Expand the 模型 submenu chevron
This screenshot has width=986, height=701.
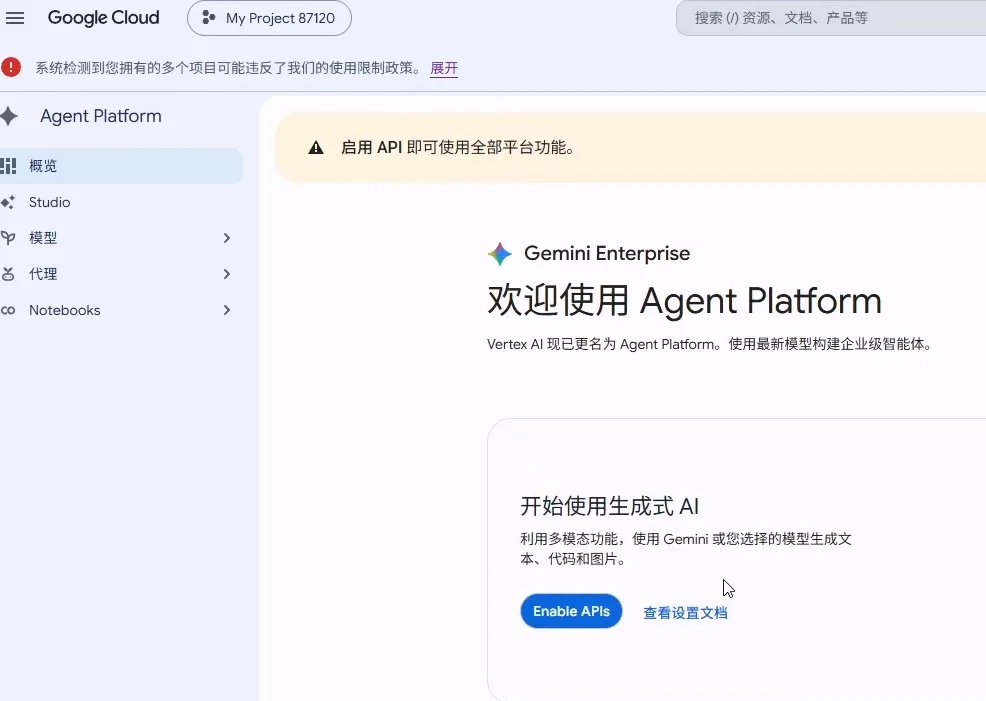pyautogui.click(x=227, y=238)
